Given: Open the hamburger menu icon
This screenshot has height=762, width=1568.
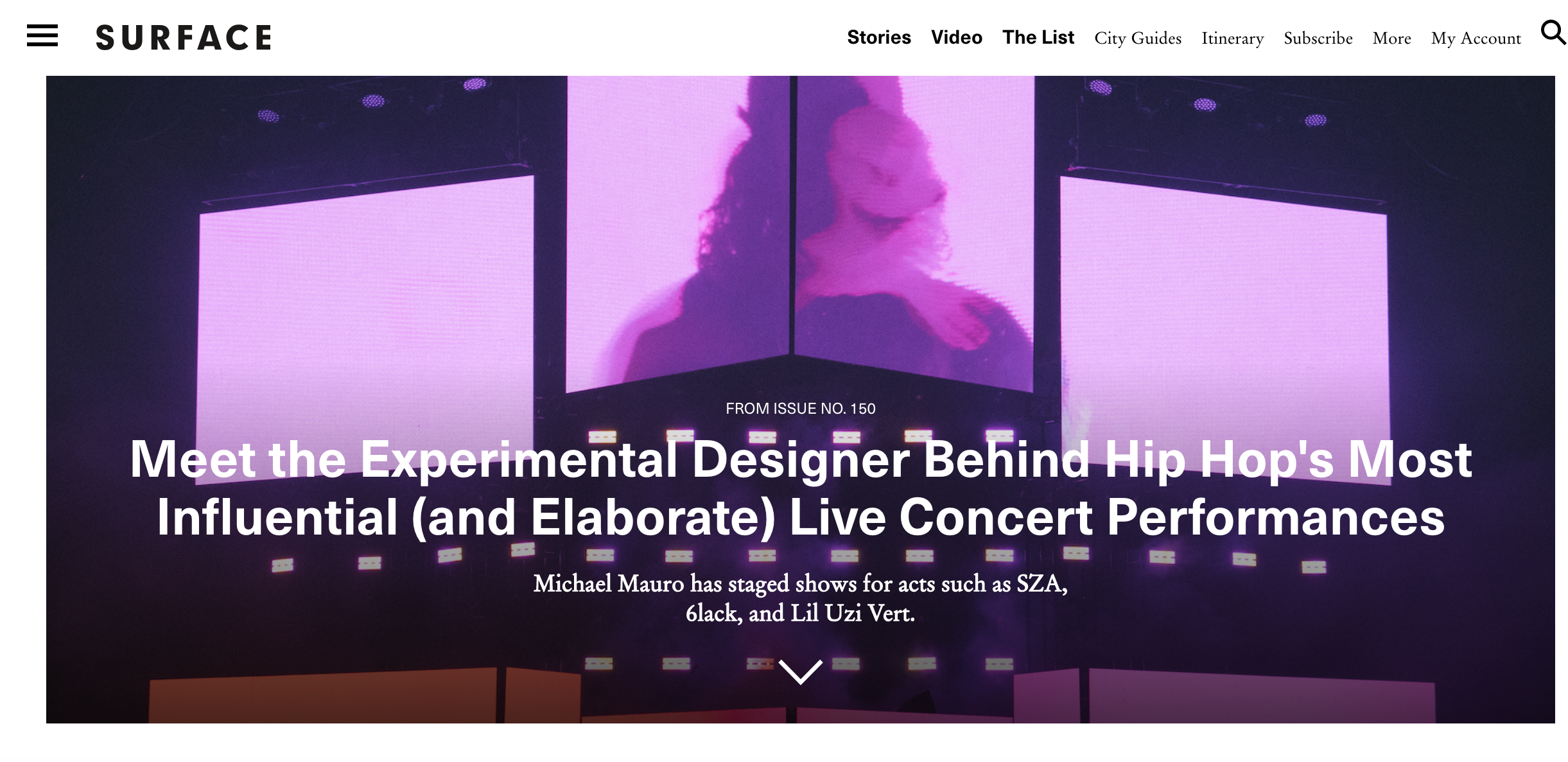Looking at the screenshot, I should point(42,36).
